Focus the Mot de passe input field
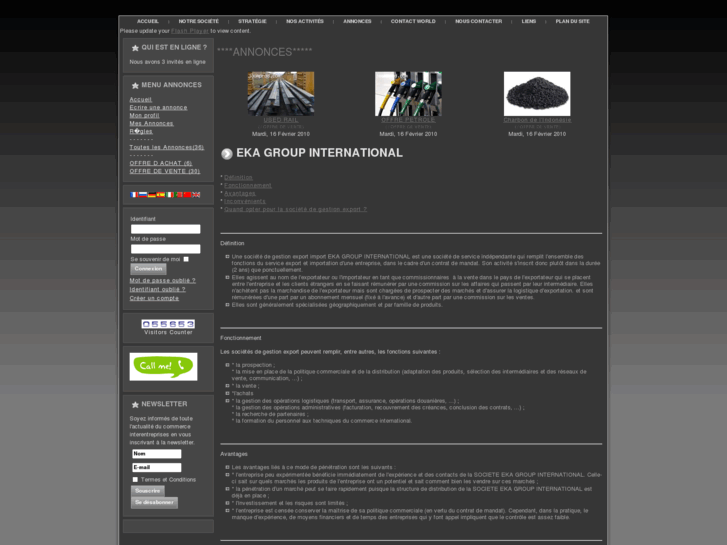This screenshot has width=727, height=545. [166, 249]
